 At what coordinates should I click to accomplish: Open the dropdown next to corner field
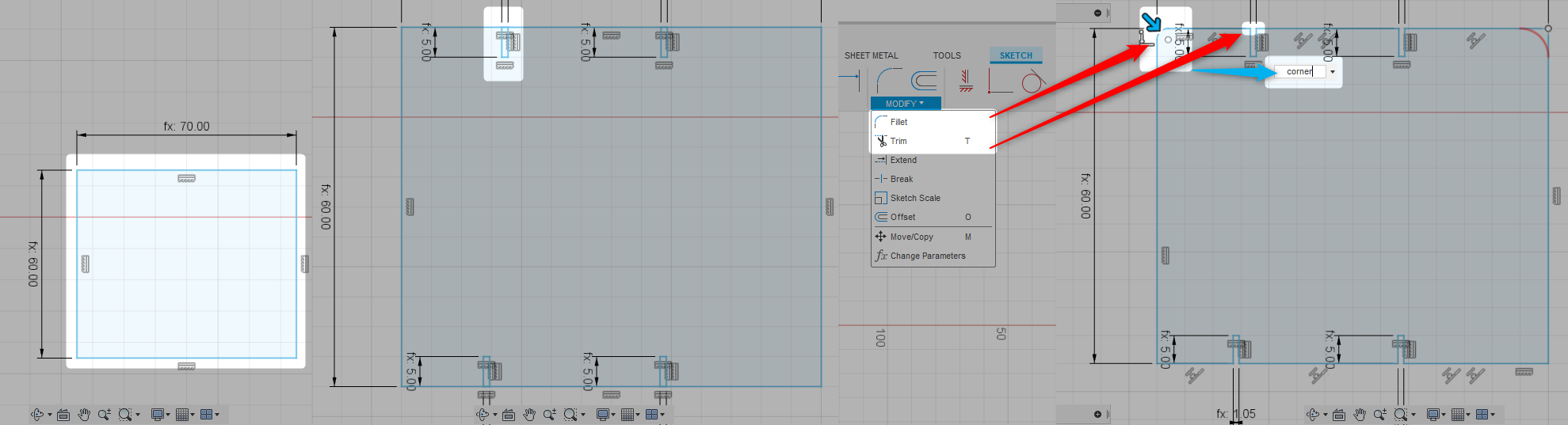(1333, 72)
